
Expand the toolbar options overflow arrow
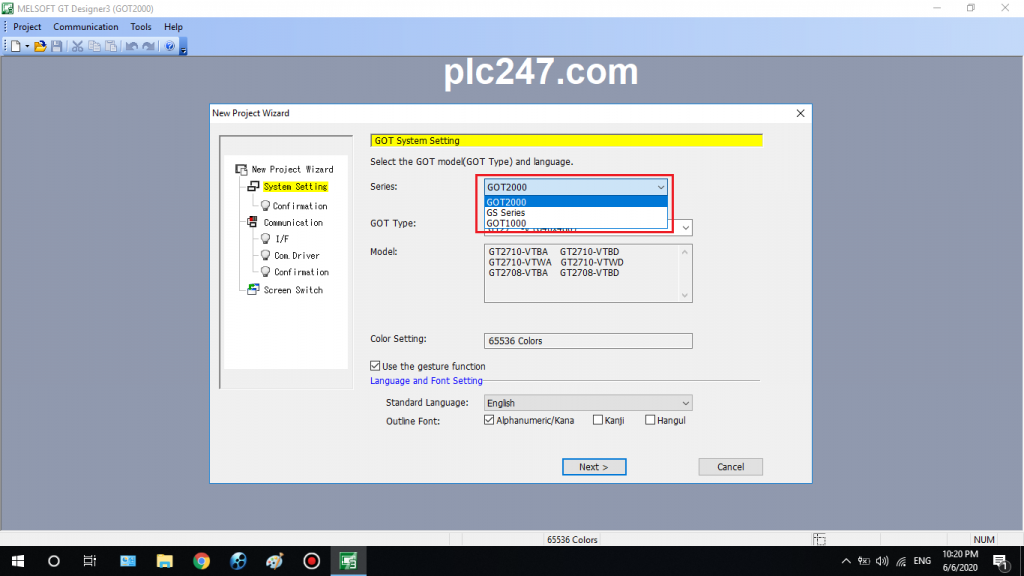tap(184, 48)
